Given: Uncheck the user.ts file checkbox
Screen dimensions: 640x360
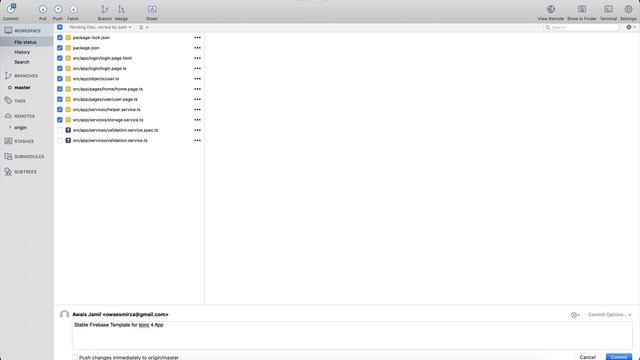Looking at the screenshot, I should 60,79.
